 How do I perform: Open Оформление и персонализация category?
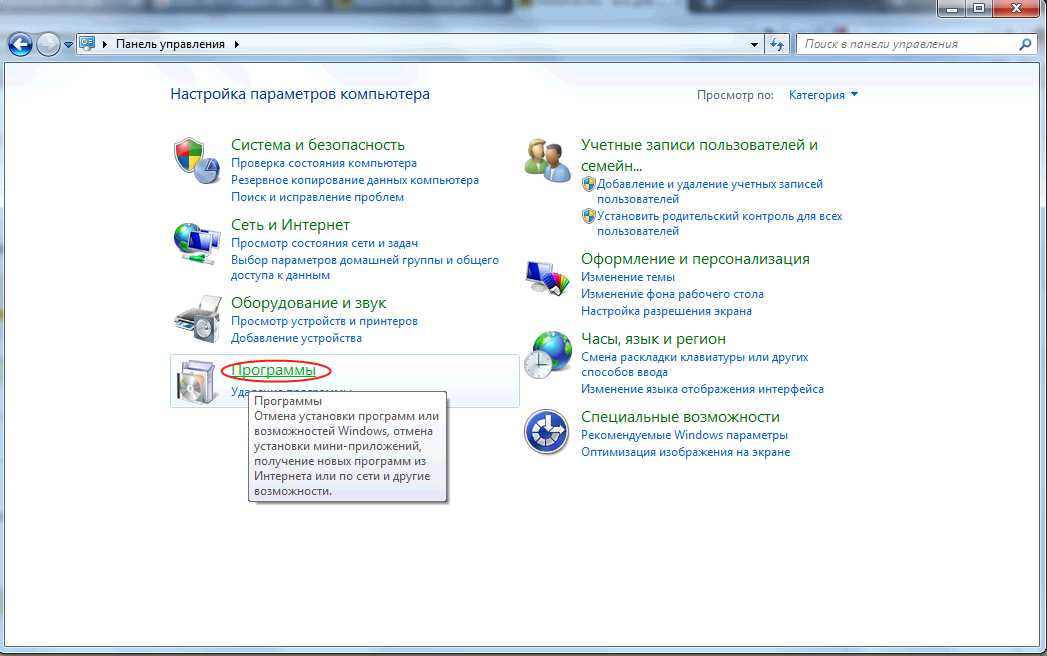[695, 259]
